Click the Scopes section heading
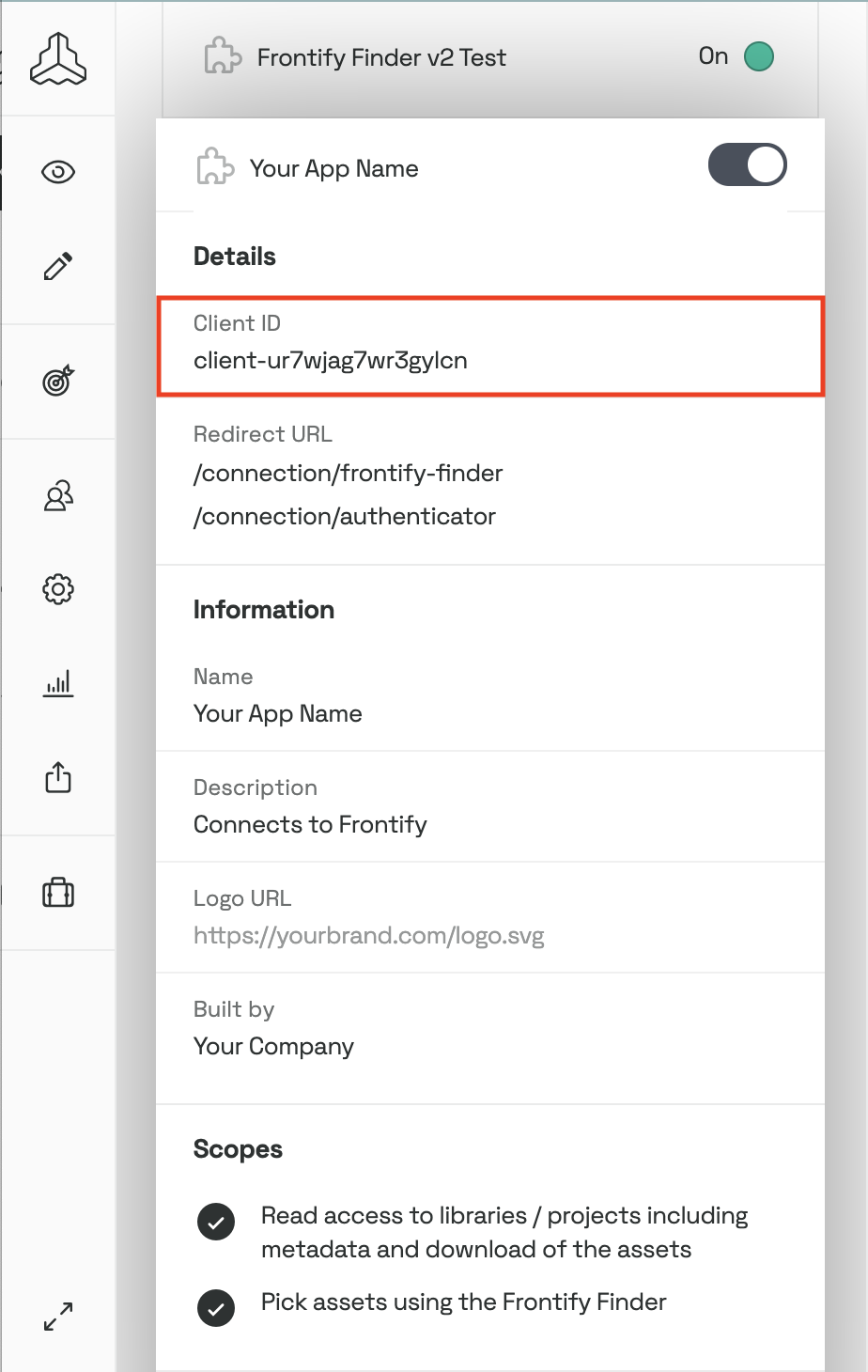The height and width of the screenshot is (1372, 868). point(238,1149)
